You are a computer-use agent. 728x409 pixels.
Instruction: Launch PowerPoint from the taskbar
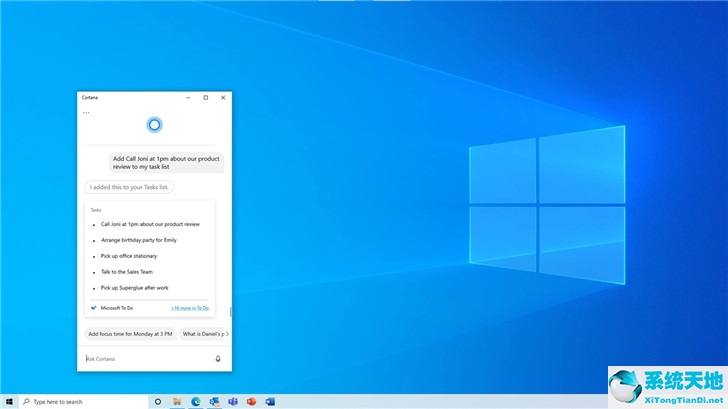pyautogui.click(x=251, y=402)
